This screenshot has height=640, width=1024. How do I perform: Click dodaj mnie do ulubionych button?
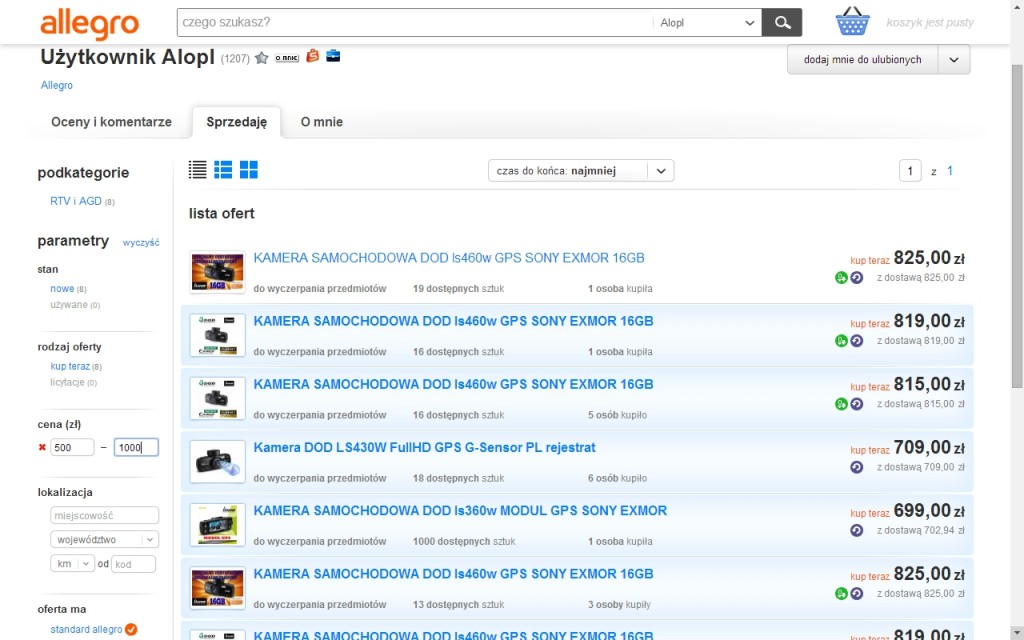click(862, 59)
